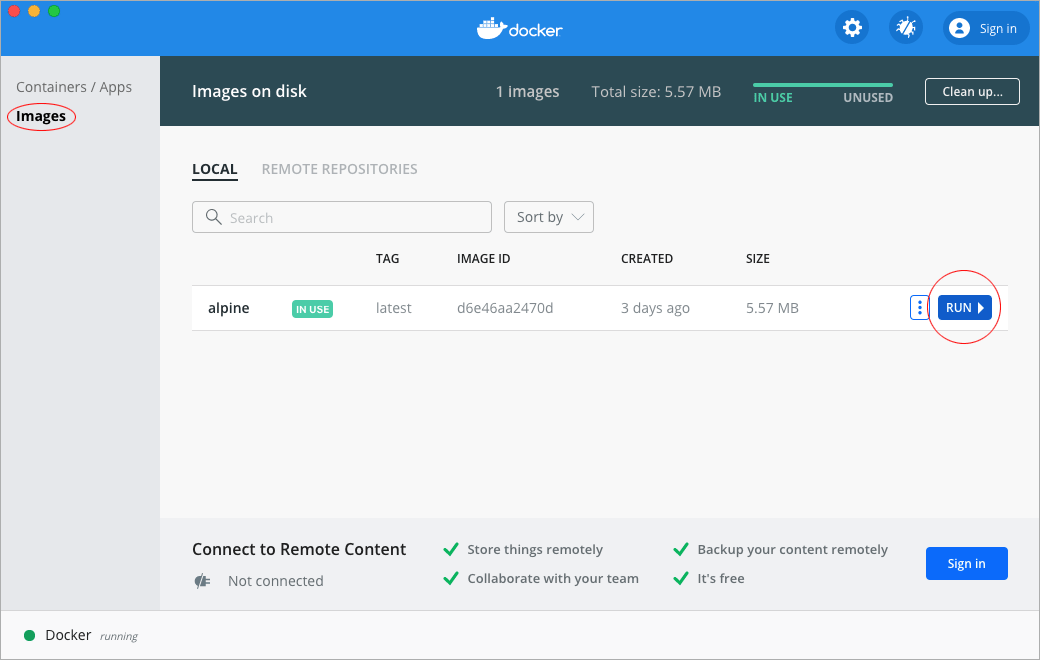Click the SIZE column header
Viewport: 1040px width, 660px height.
coord(757,259)
